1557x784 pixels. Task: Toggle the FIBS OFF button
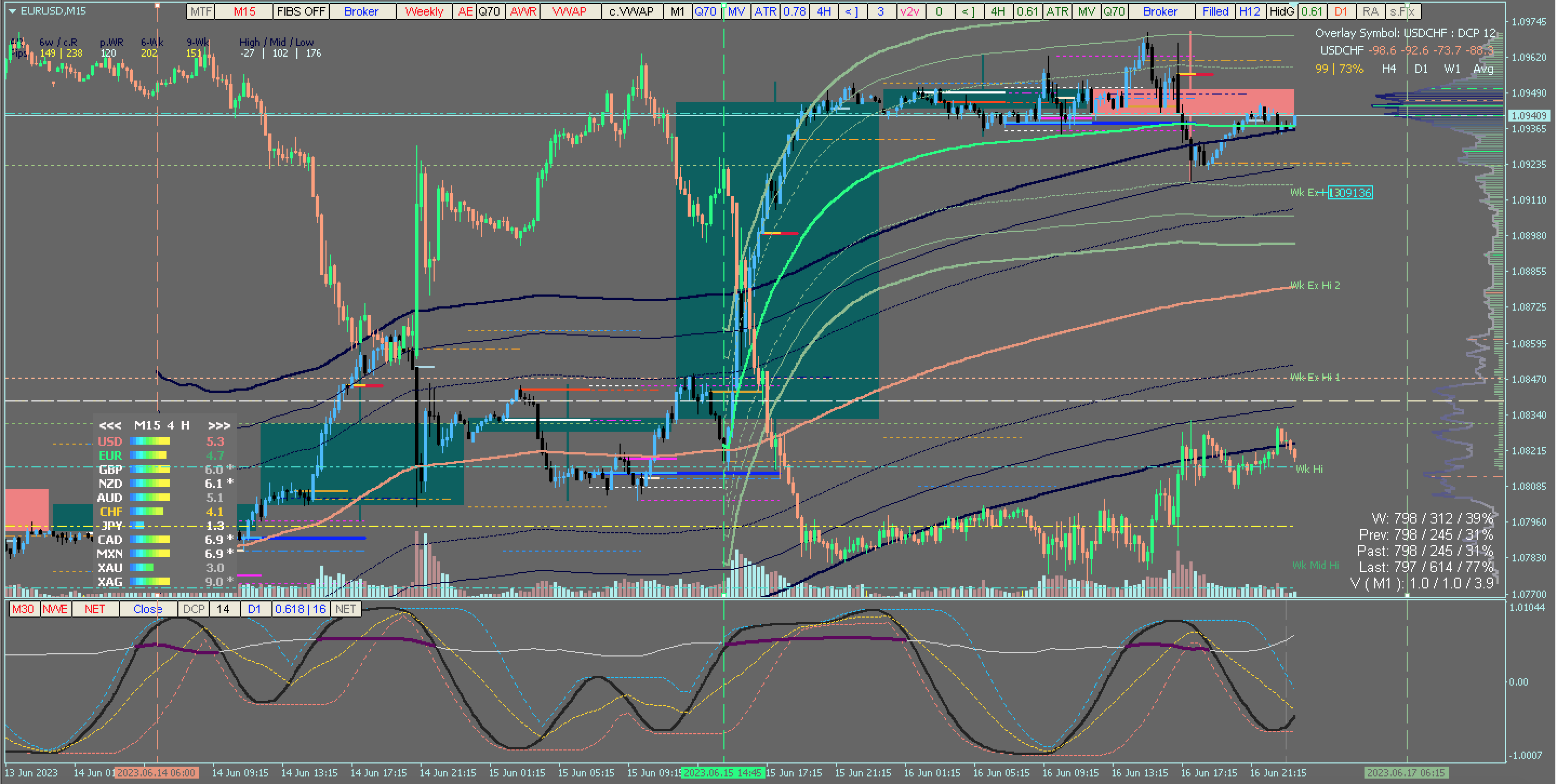(301, 11)
